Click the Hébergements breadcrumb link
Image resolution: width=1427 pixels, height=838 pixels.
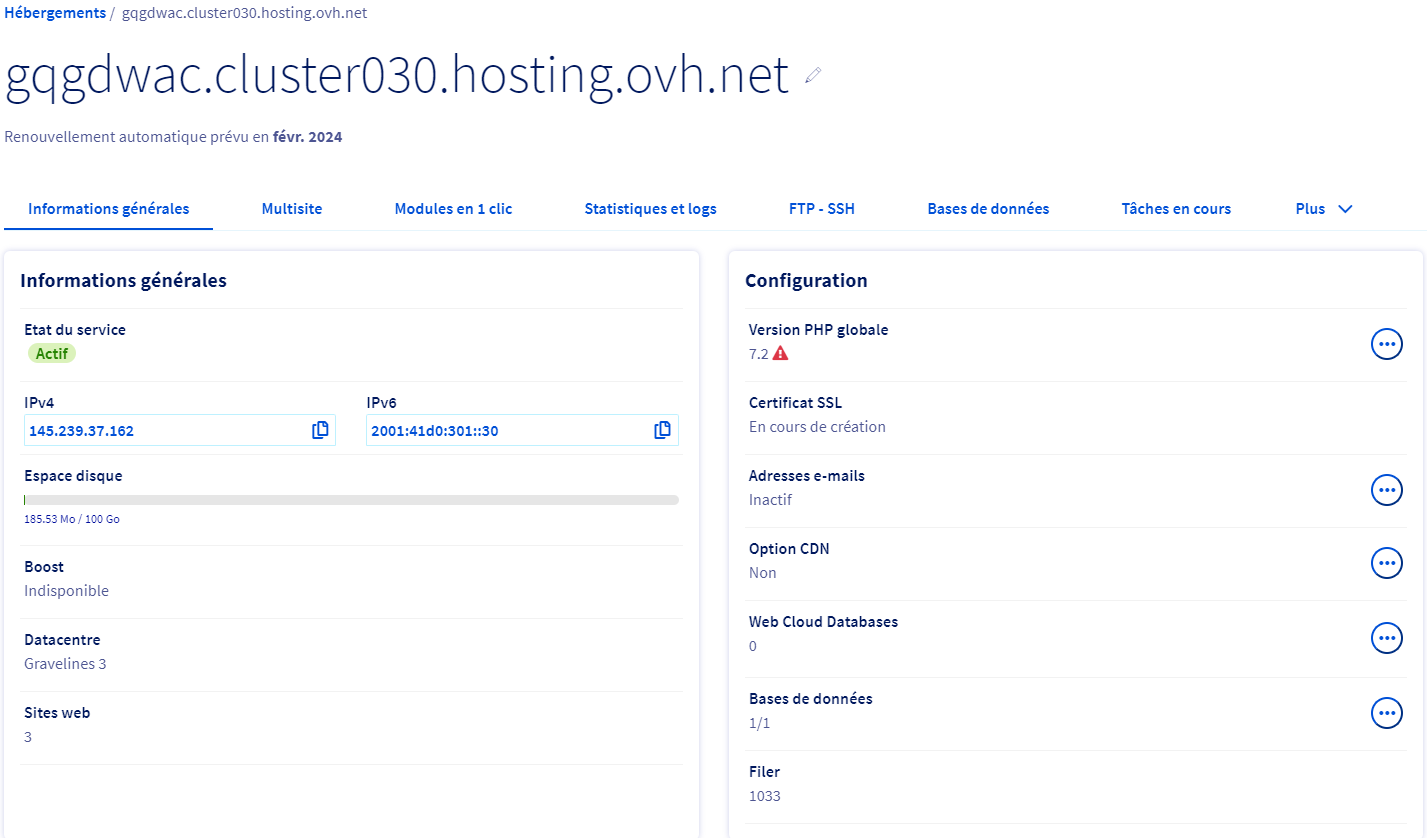pos(55,13)
